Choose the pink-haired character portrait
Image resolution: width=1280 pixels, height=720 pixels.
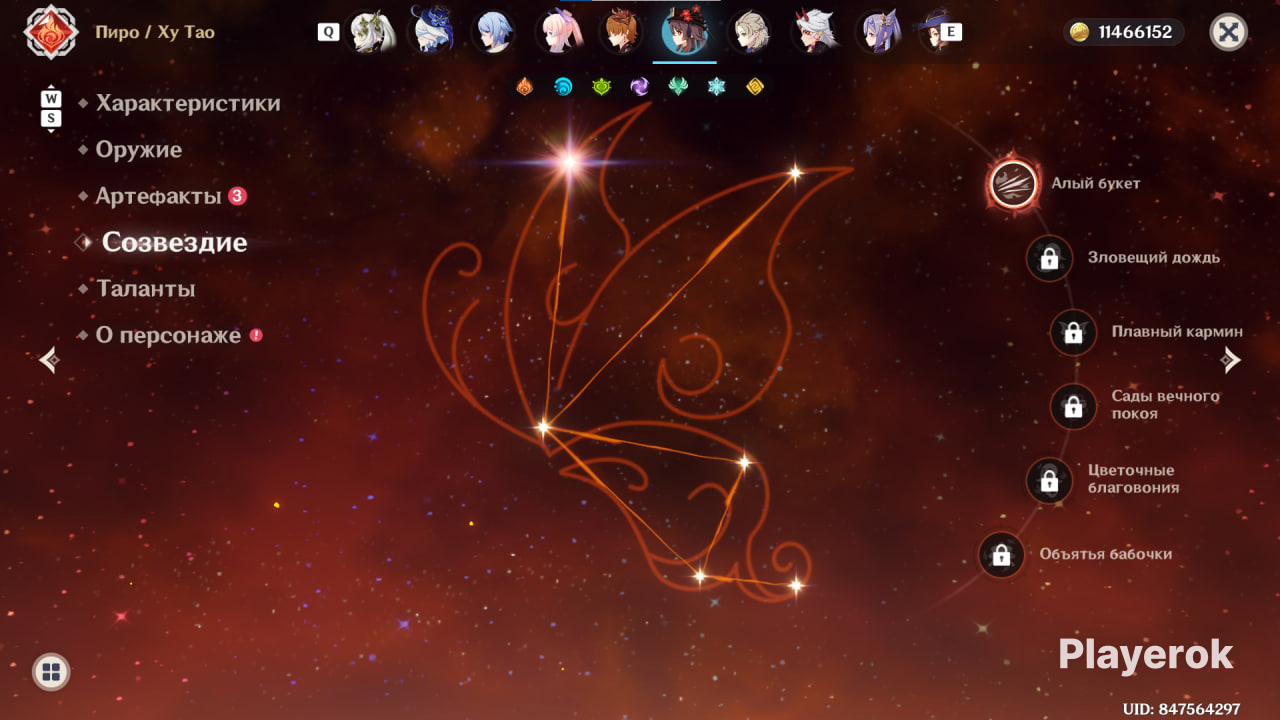(x=558, y=32)
